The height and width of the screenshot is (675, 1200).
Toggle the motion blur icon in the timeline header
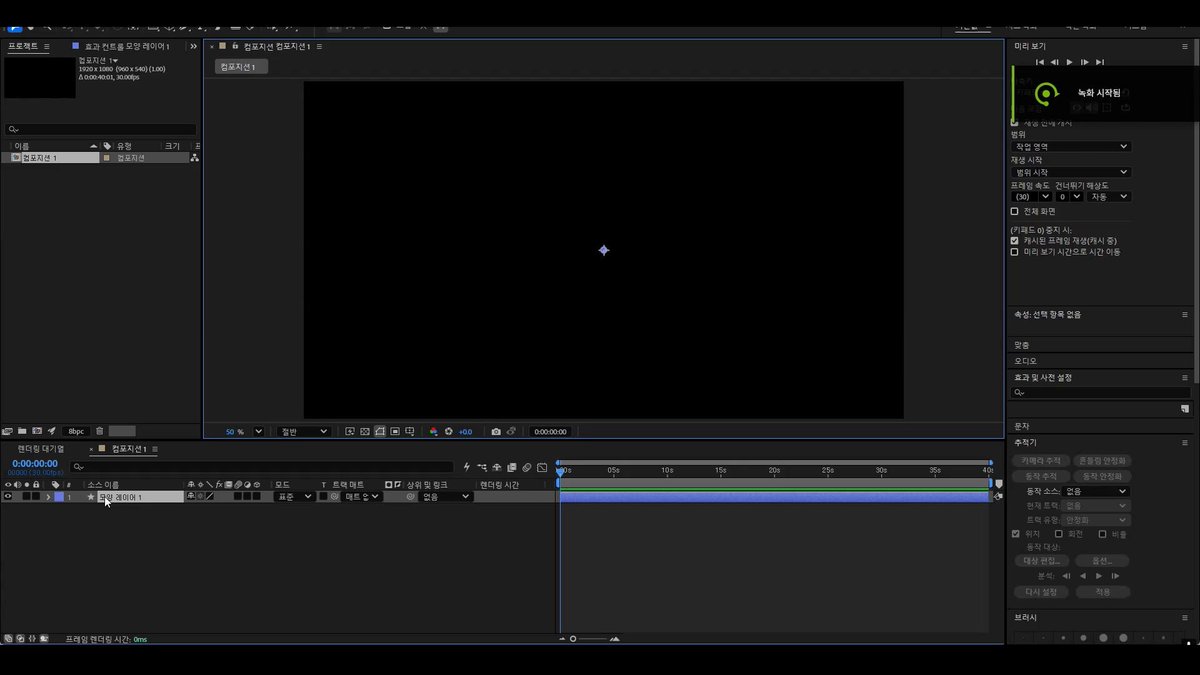click(527, 467)
